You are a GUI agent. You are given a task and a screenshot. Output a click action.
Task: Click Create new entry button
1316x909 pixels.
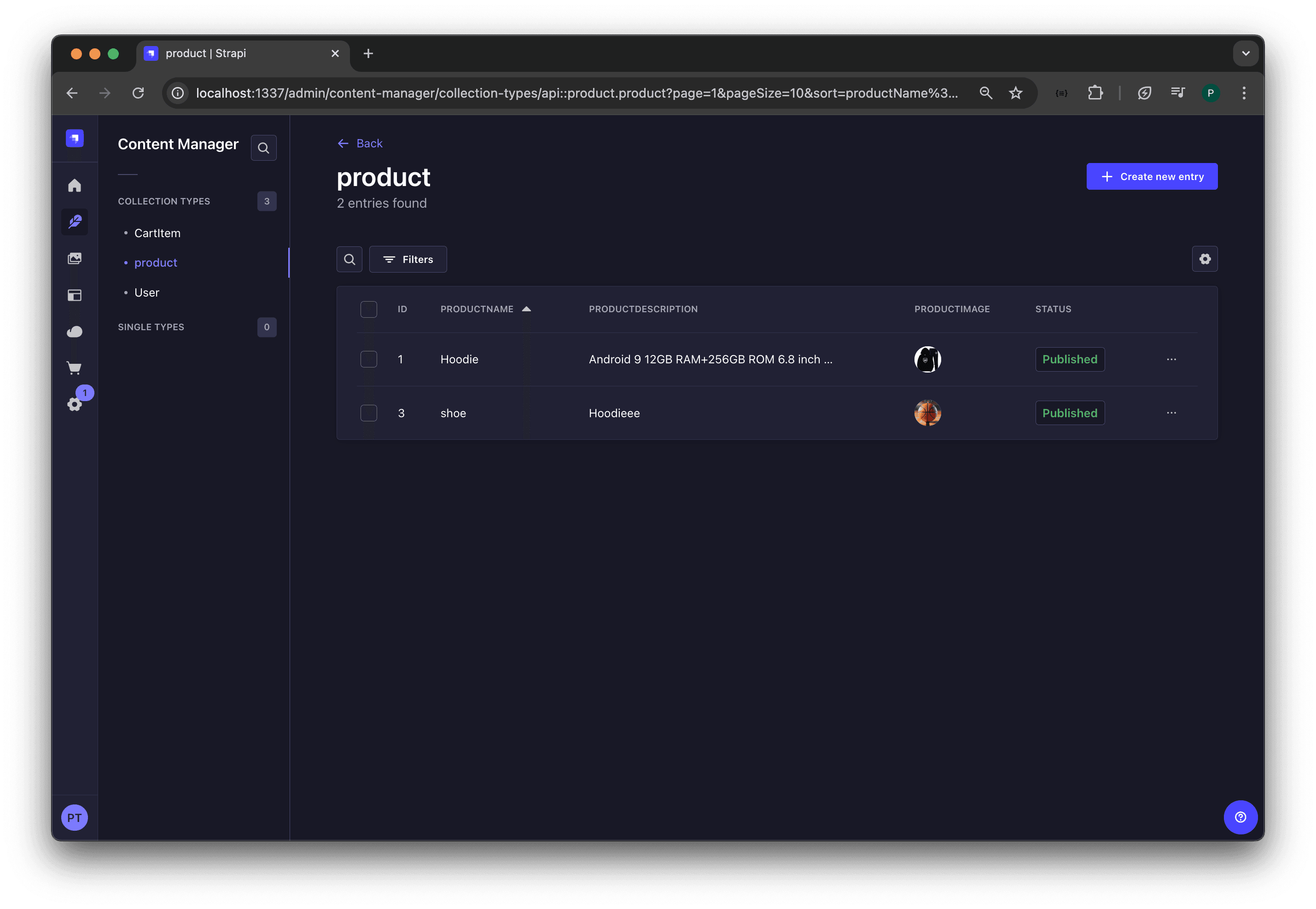tap(1152, 176)
